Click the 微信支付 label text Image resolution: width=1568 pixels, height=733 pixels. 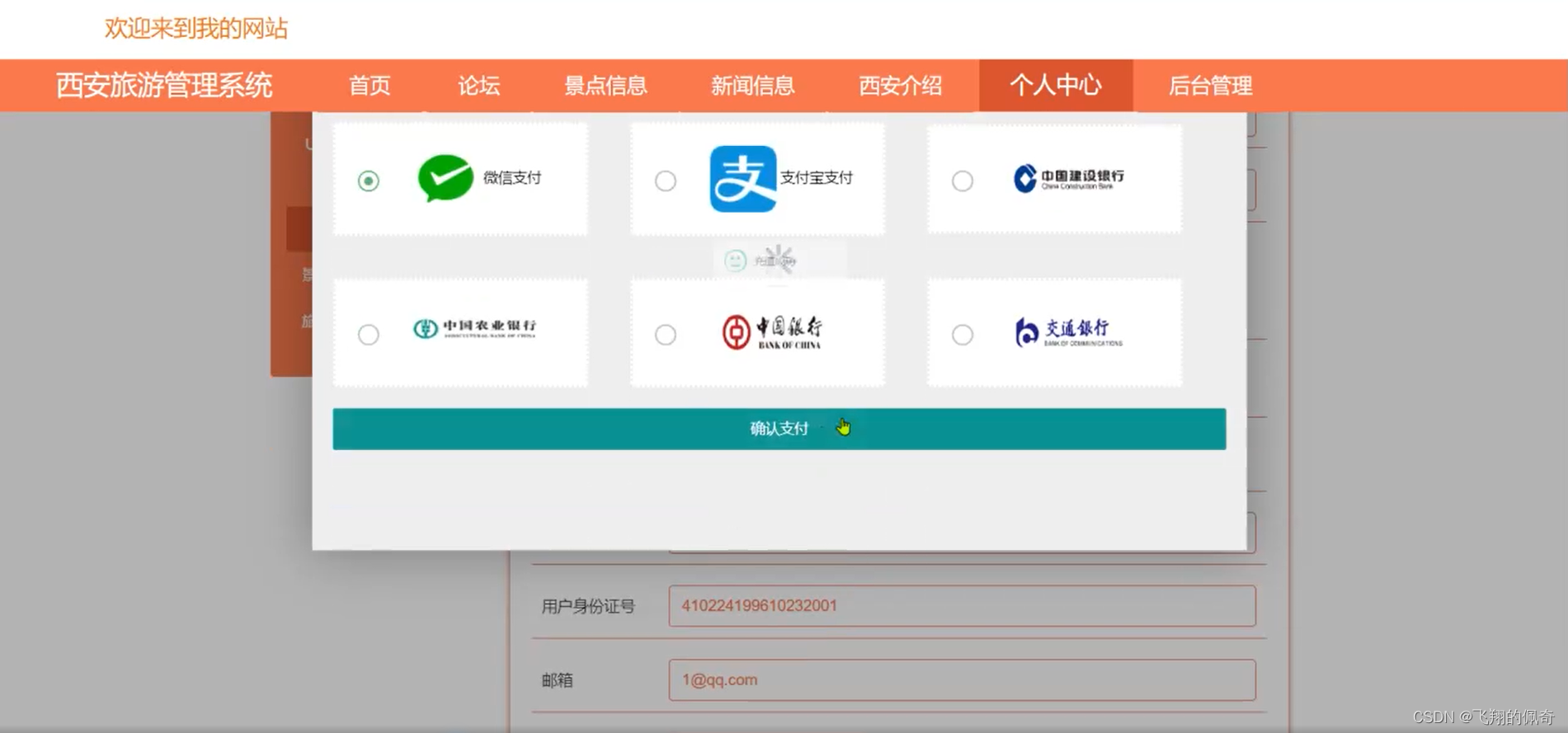[x=512, y=178]
